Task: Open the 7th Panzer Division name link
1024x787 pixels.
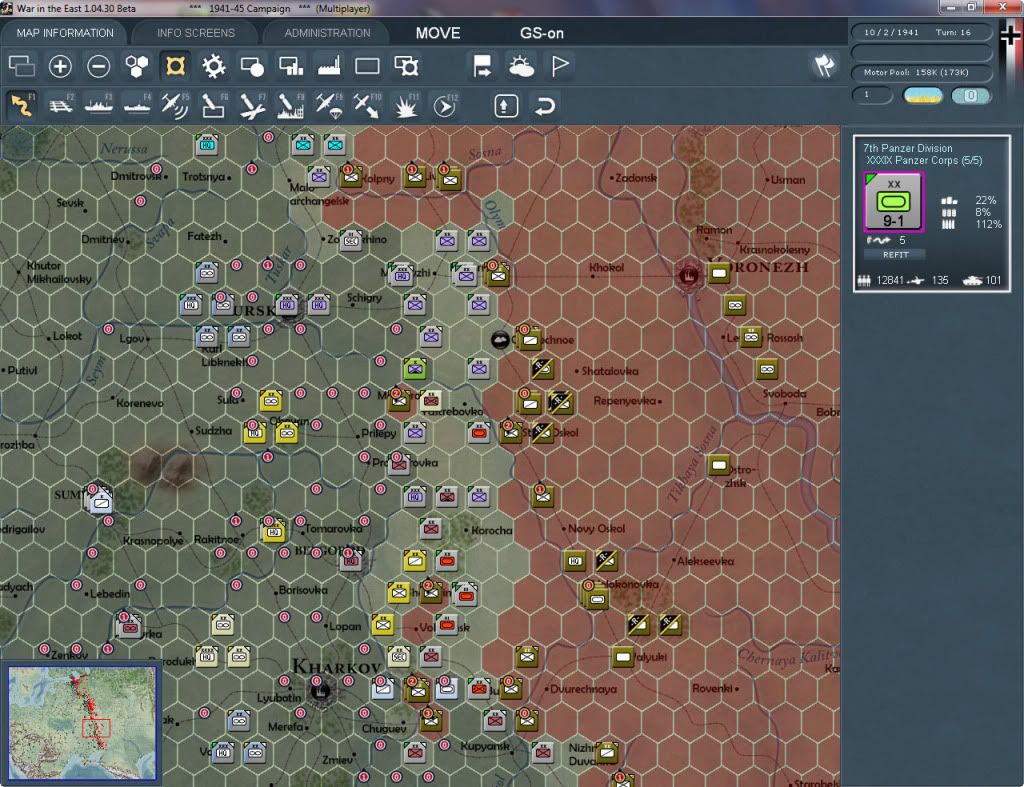Action: click(x=907, y=148)
